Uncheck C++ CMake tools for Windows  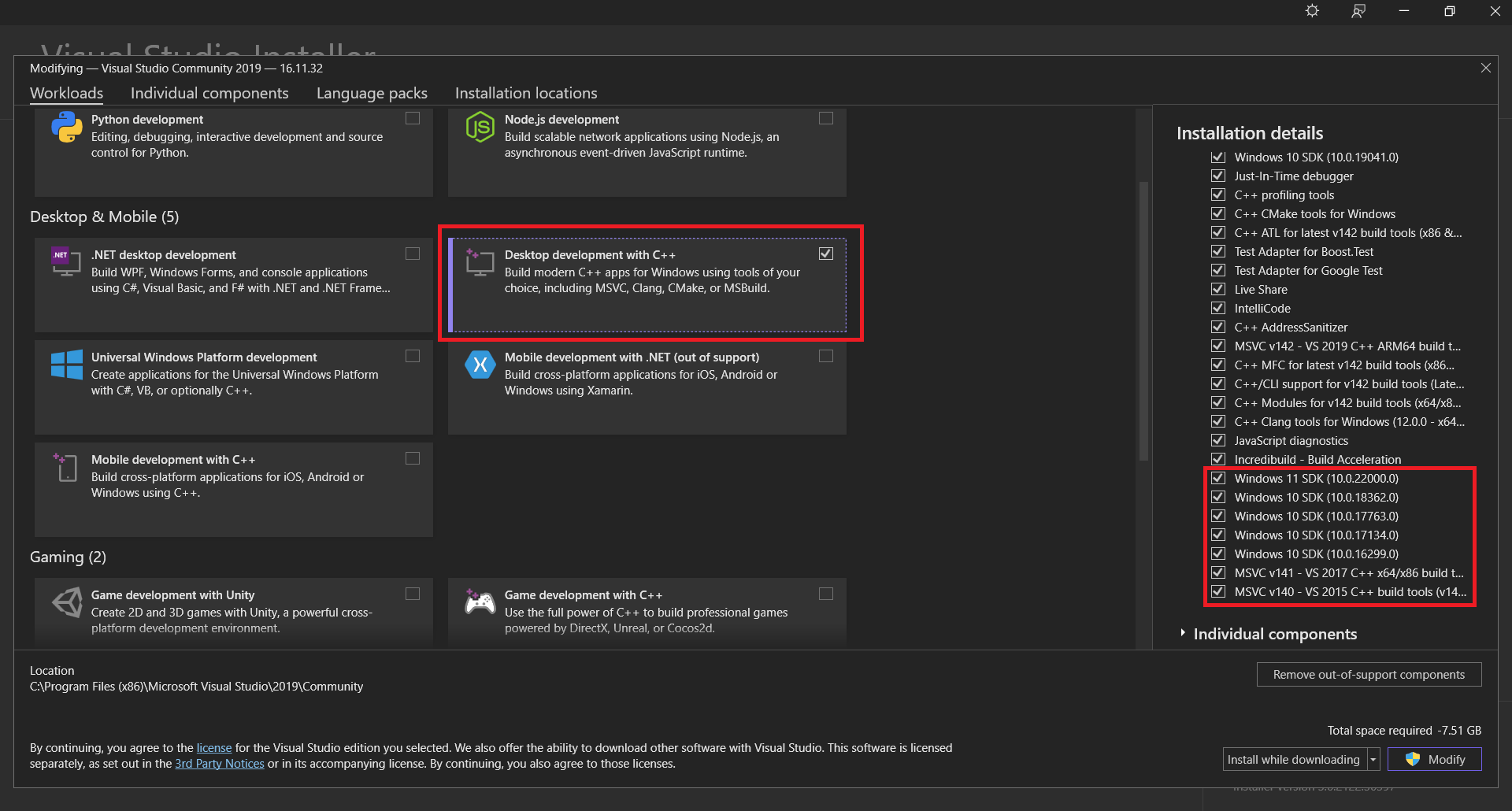click(1218, 213)
